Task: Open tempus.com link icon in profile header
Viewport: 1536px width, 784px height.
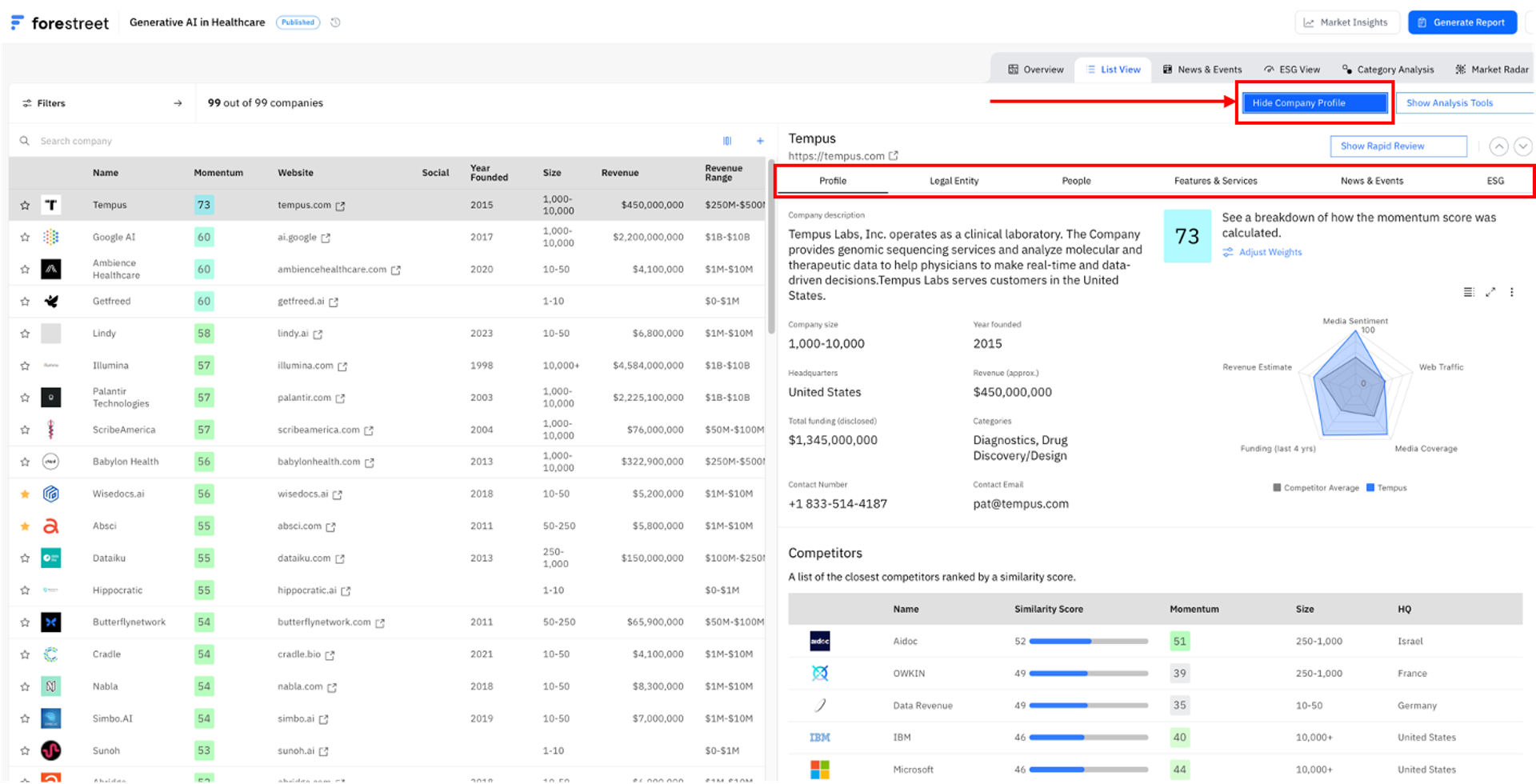Action: pos(894,156)
